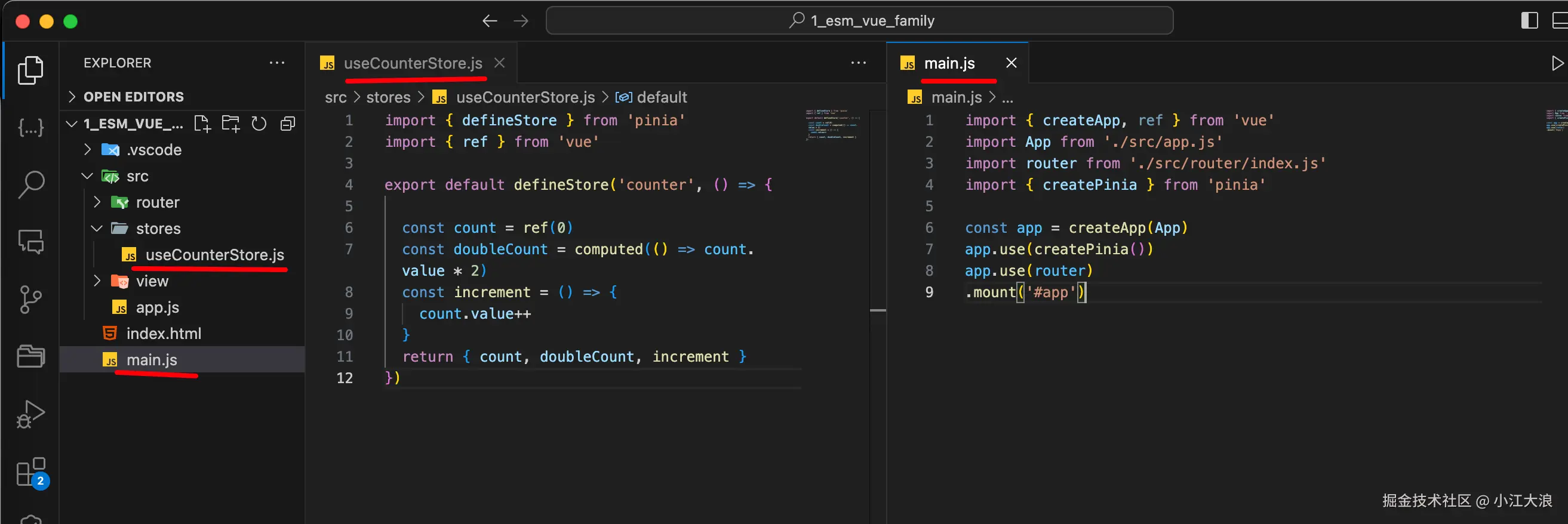Create a new folder in explorer
The image size is (1568, 524).
[230, 124]
